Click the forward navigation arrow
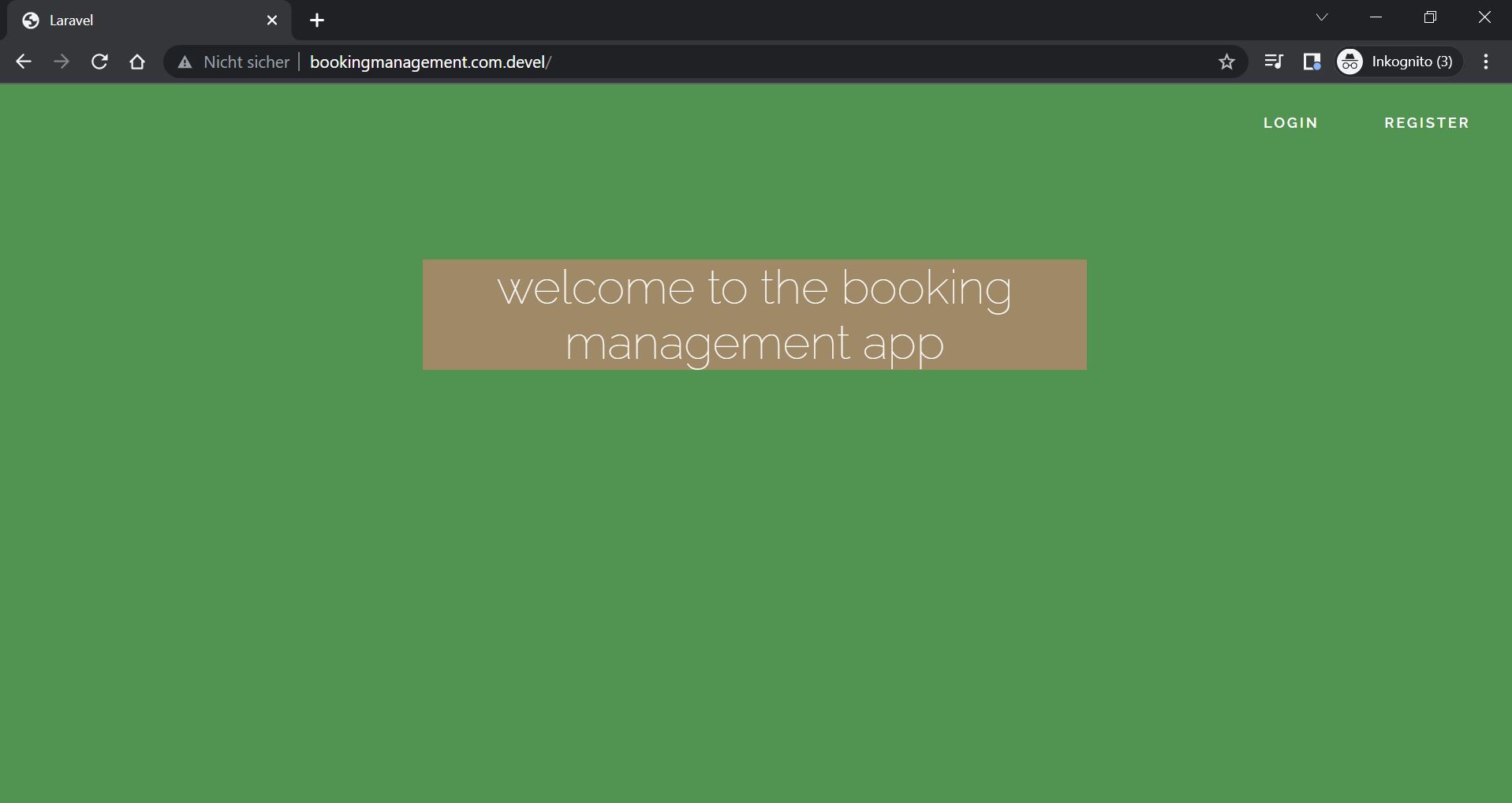This screenshot has width=1512, height=803. [x=62, y=62]
